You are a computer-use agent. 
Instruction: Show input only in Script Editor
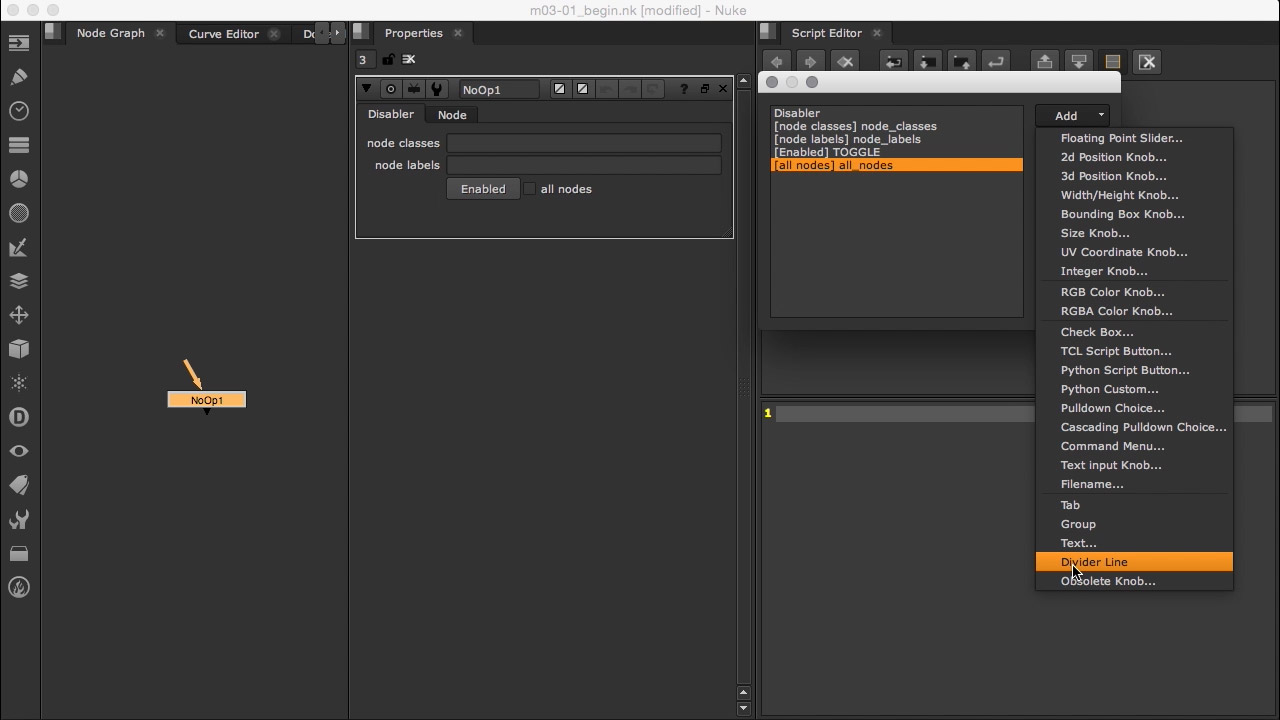(x=1045, y=62)
